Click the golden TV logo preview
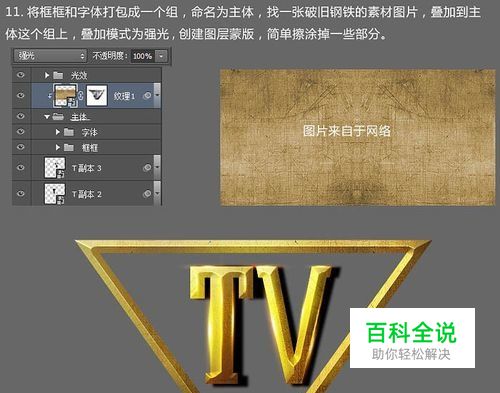The width and height of the screenshot is (500, 393). [x=253, y=316]
